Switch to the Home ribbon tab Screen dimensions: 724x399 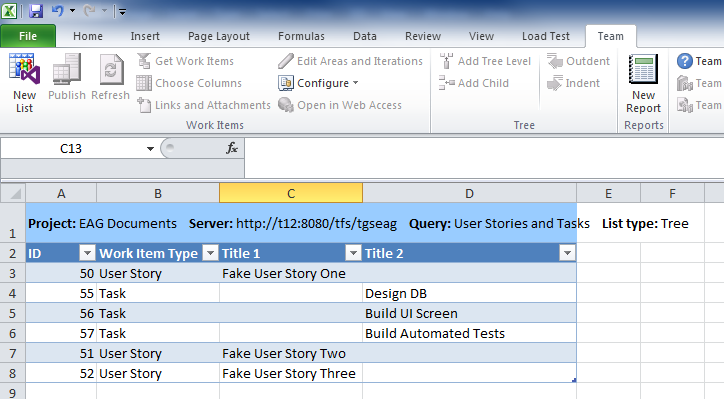88,36
